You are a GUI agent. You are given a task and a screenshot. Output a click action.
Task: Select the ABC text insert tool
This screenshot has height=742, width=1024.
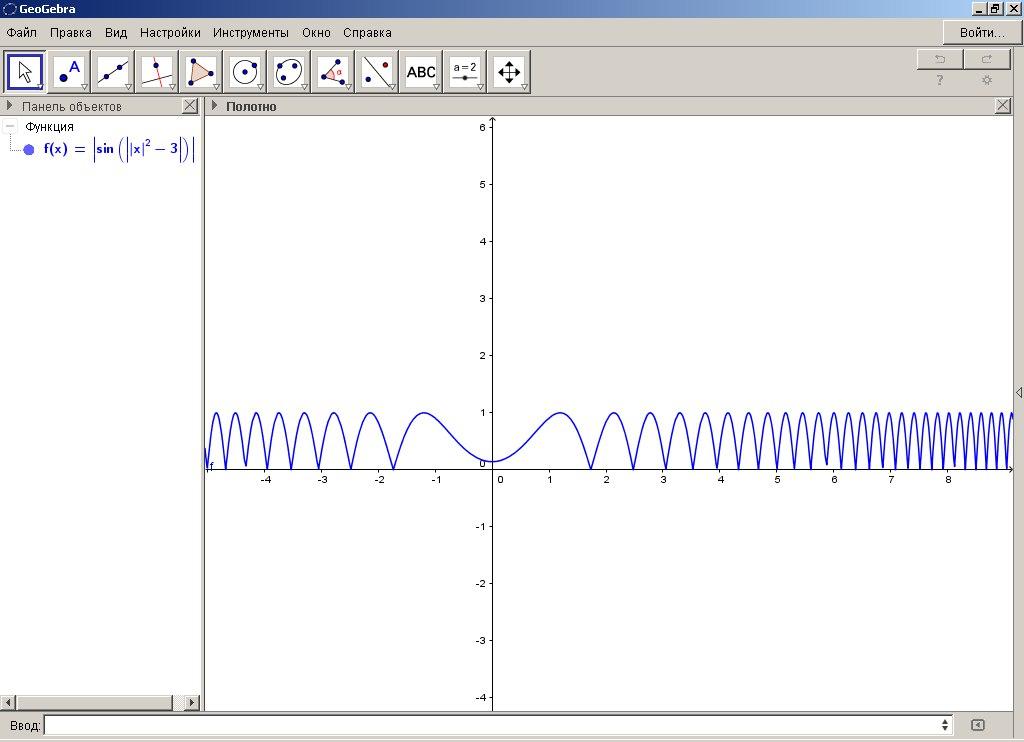click(421, 71)
